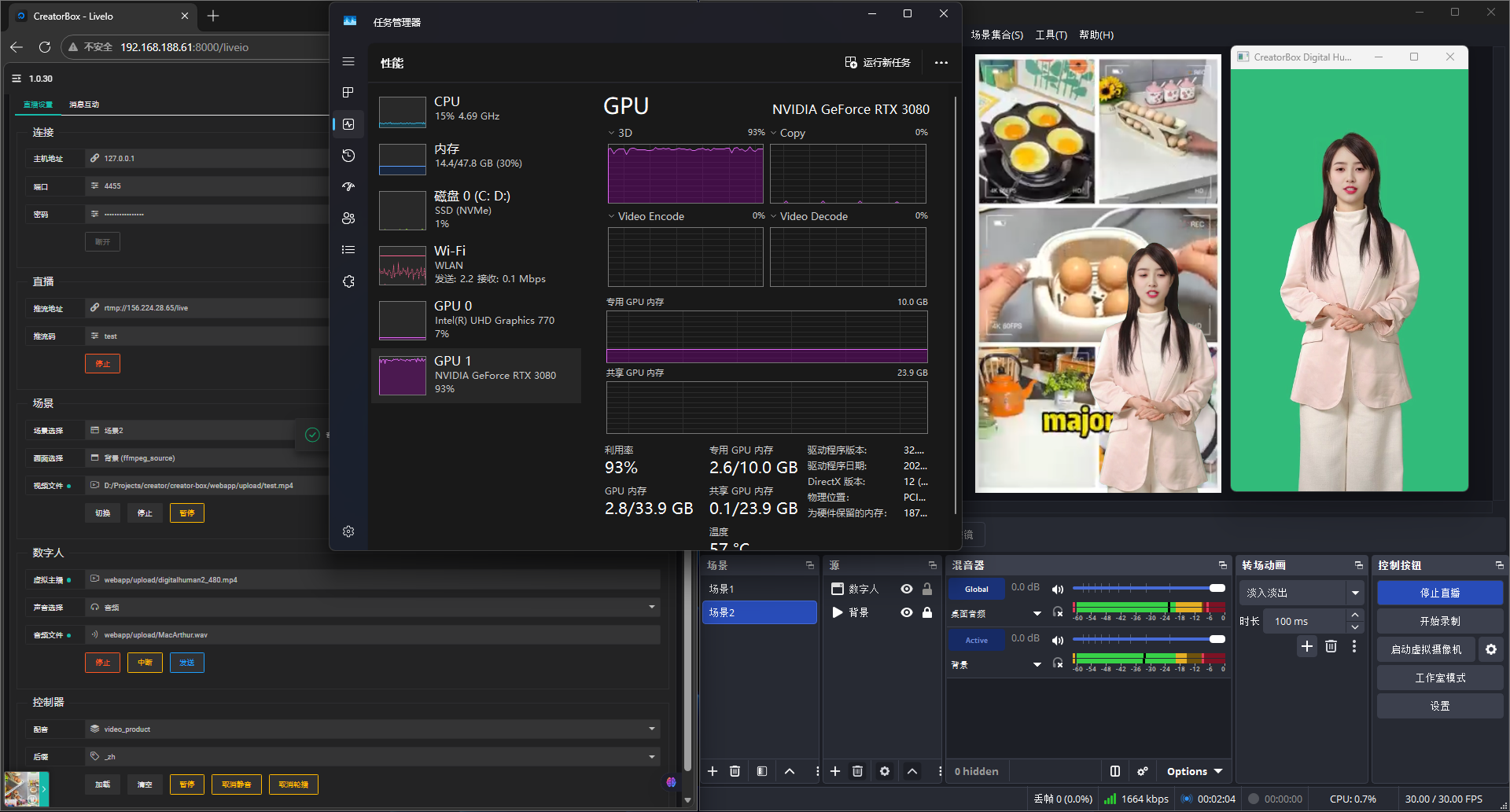Open the 工具(T) menu in OBS
The width and height of the screenshot is (1510, 812).
(1051, 35)
